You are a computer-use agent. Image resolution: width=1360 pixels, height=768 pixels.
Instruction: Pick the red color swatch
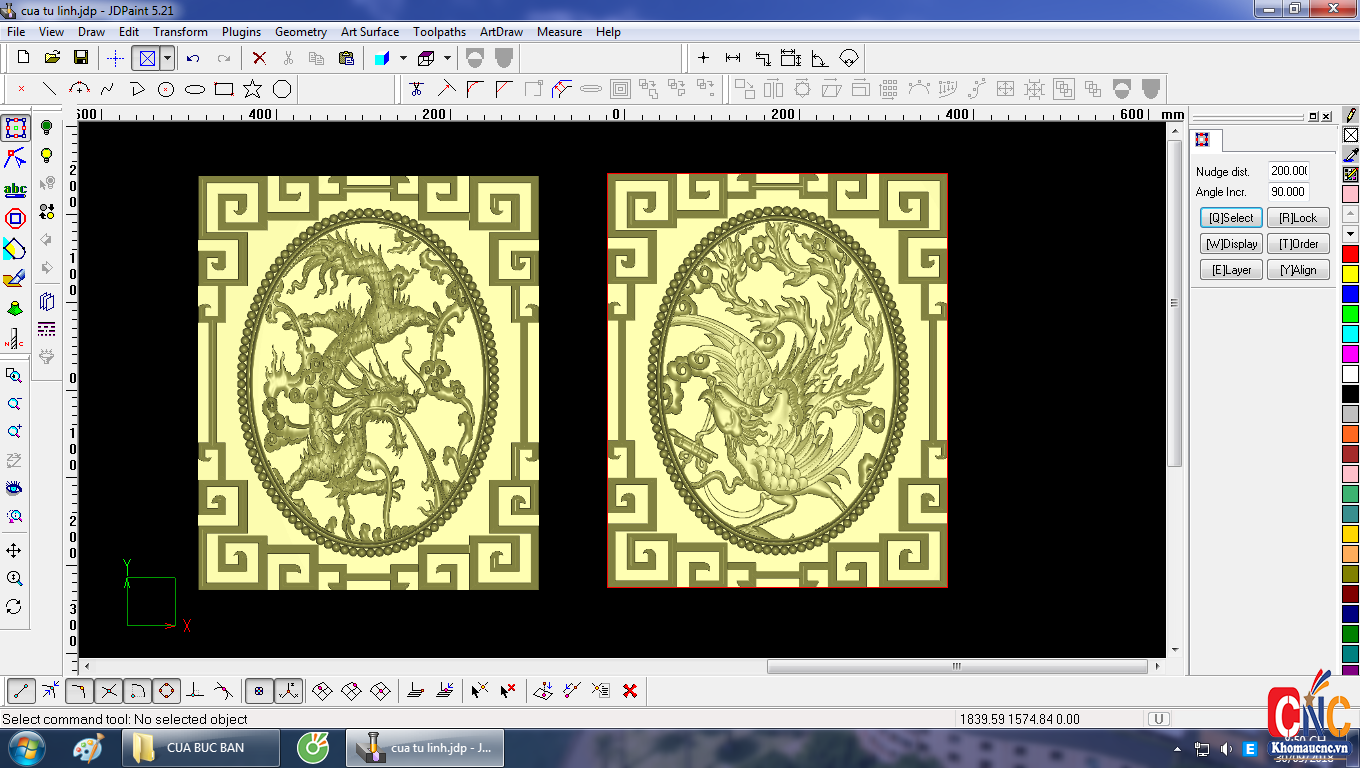[x=1350, y=254]
